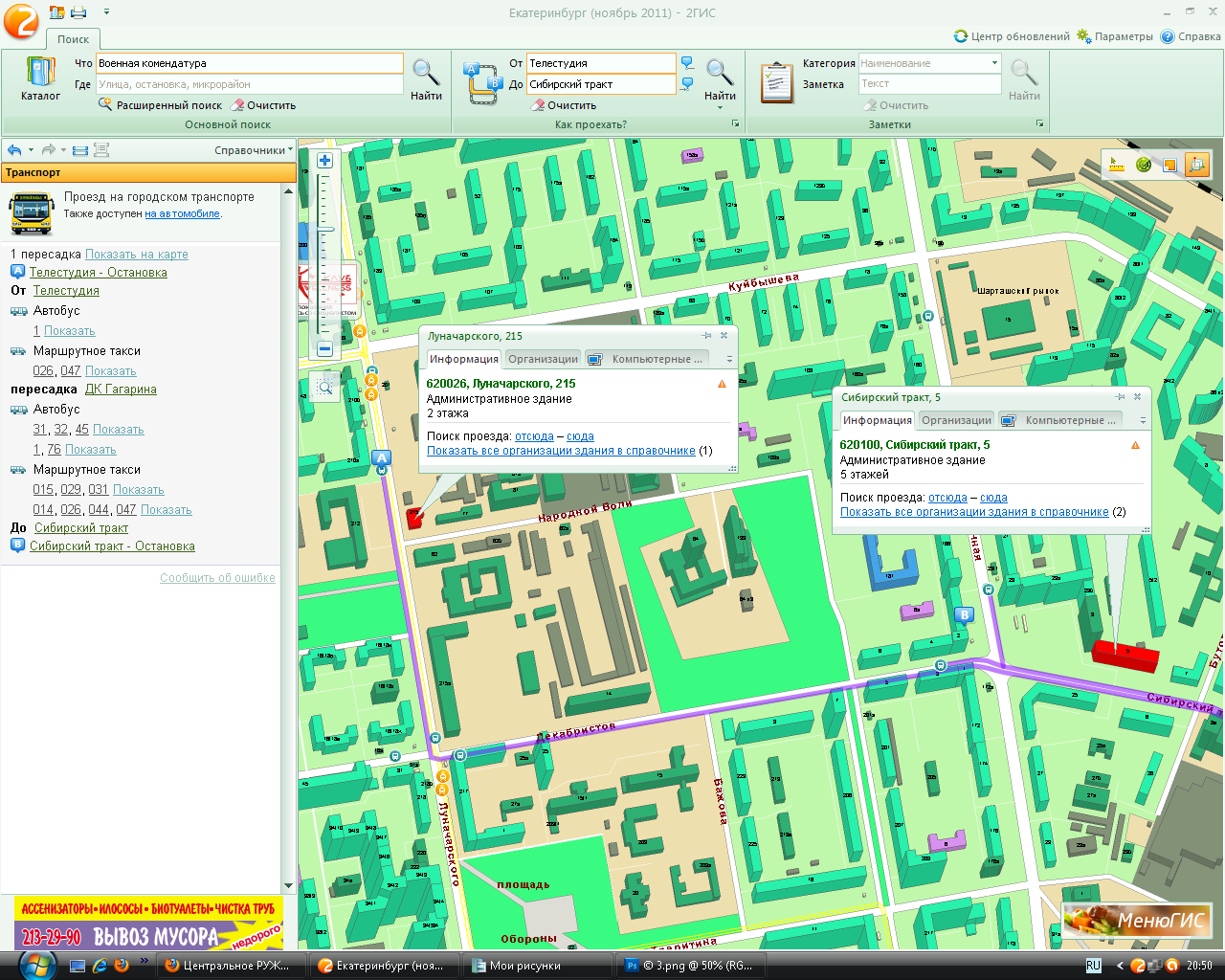Toggle the 3D map view button
The width and height of the screenshot is (1225, 980).
point(1196,166)
